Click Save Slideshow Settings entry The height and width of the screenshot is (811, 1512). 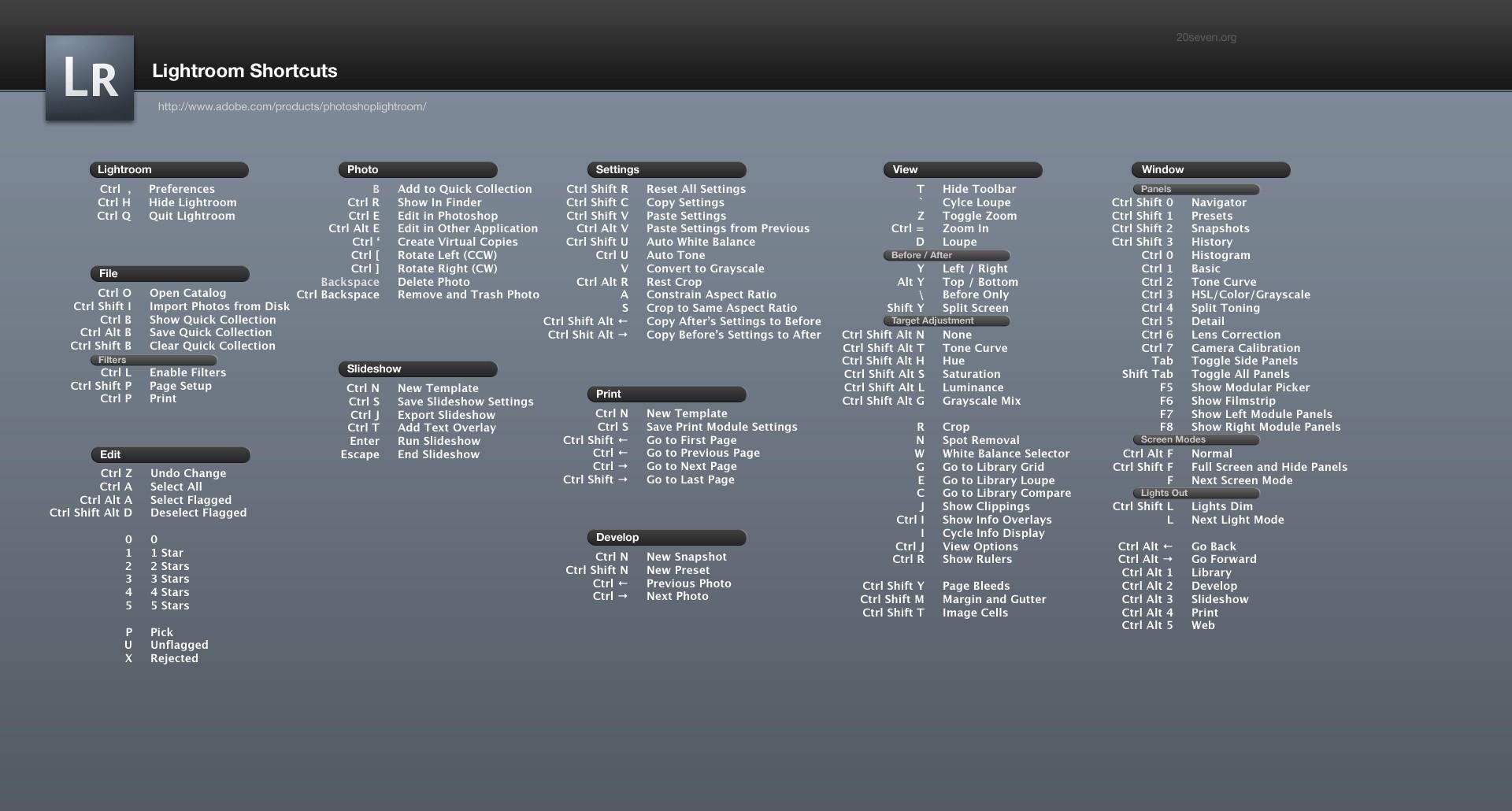466,402
